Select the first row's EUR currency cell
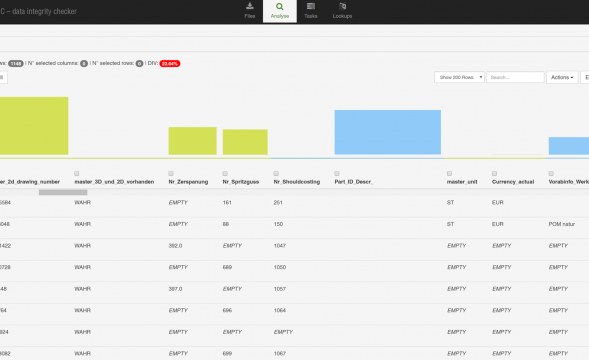 [498, 203]
